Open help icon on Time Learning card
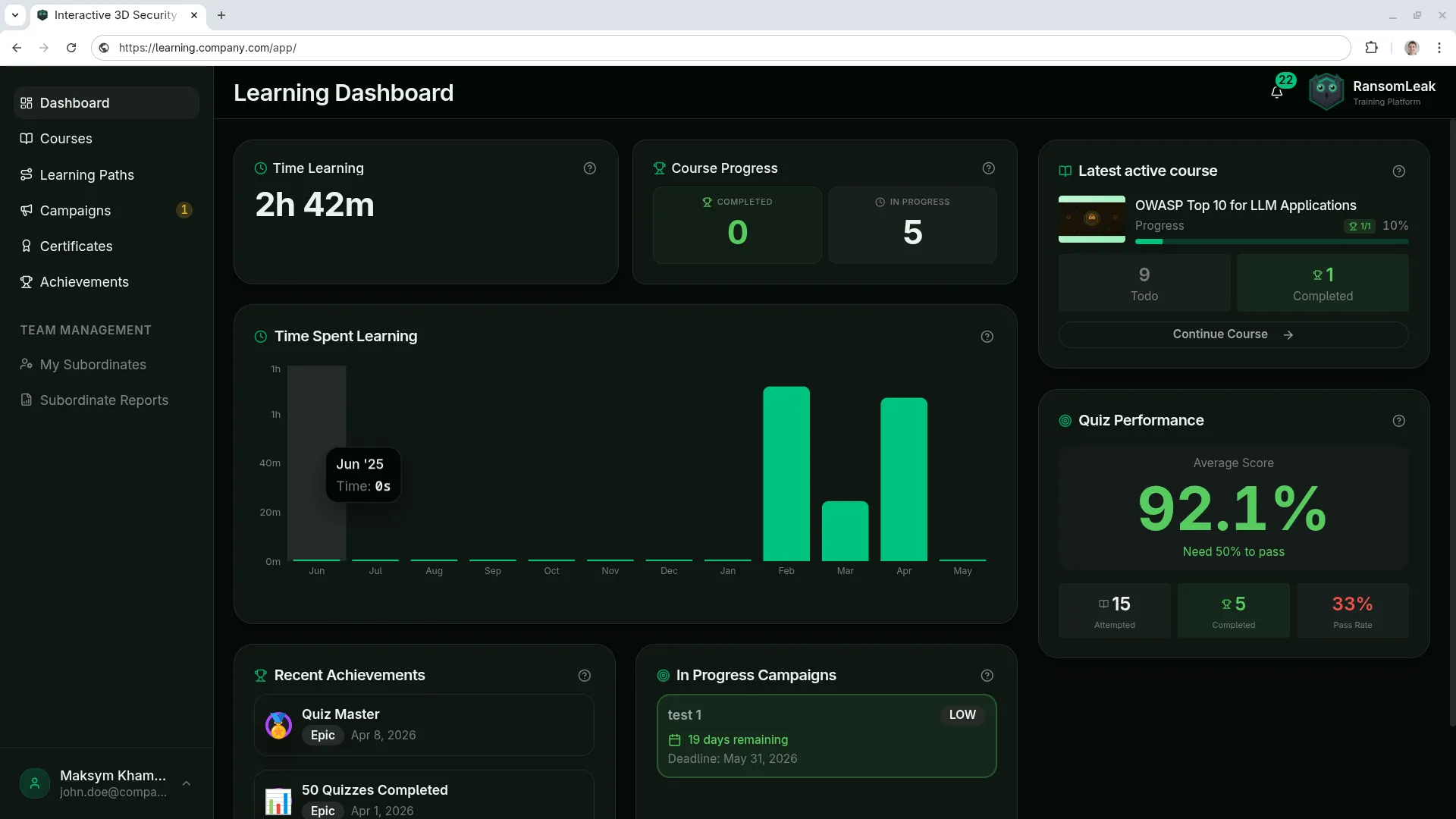Image resolution: width=1456 pixels, height=819 pixels. point(590,168)
